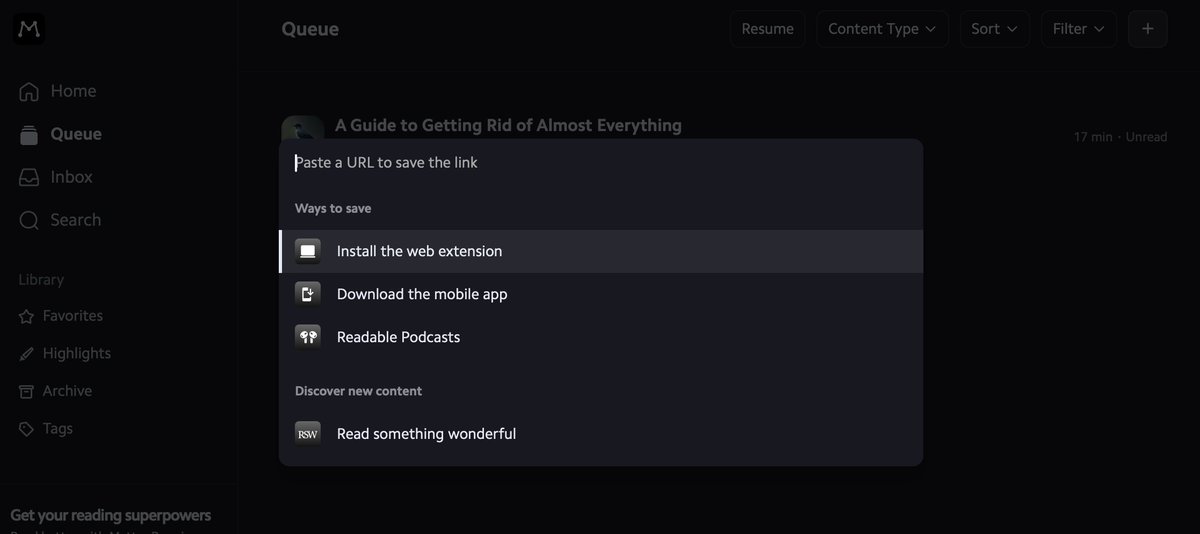Click the Resume button

tap(768, 29)
